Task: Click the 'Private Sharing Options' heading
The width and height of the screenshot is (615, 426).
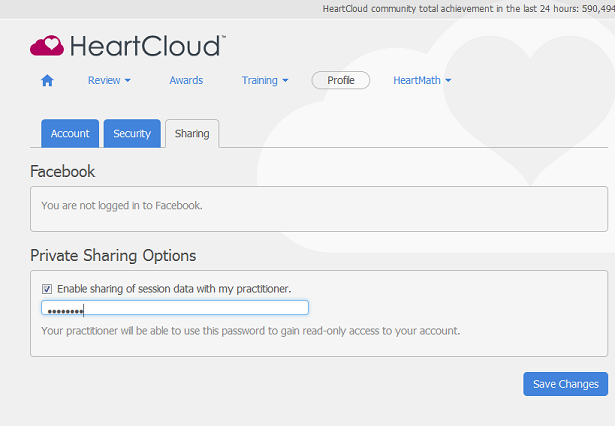Action: (113, 256)
